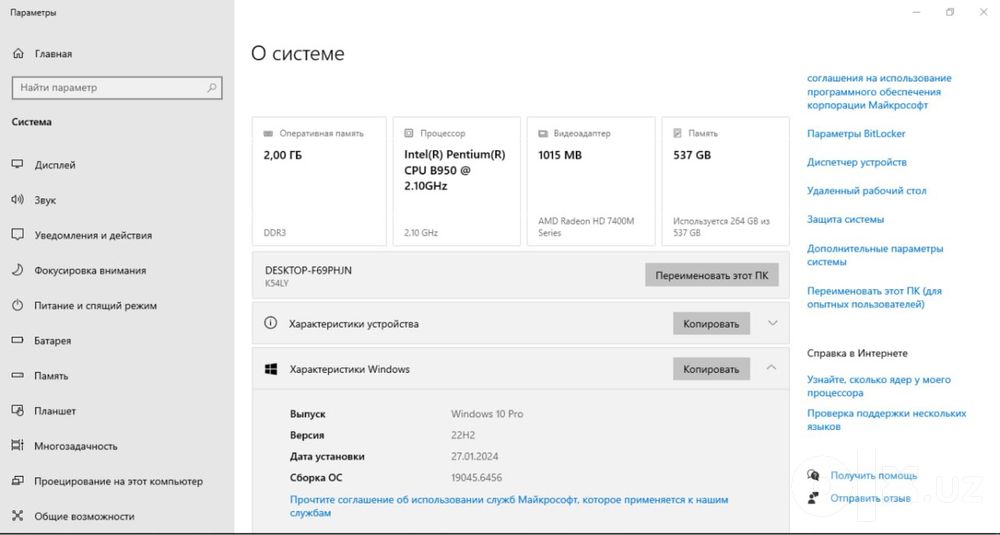1000x535 pixels.
Task: Click the 27.01.2024 install date value
Action: [x=474, y=457]
